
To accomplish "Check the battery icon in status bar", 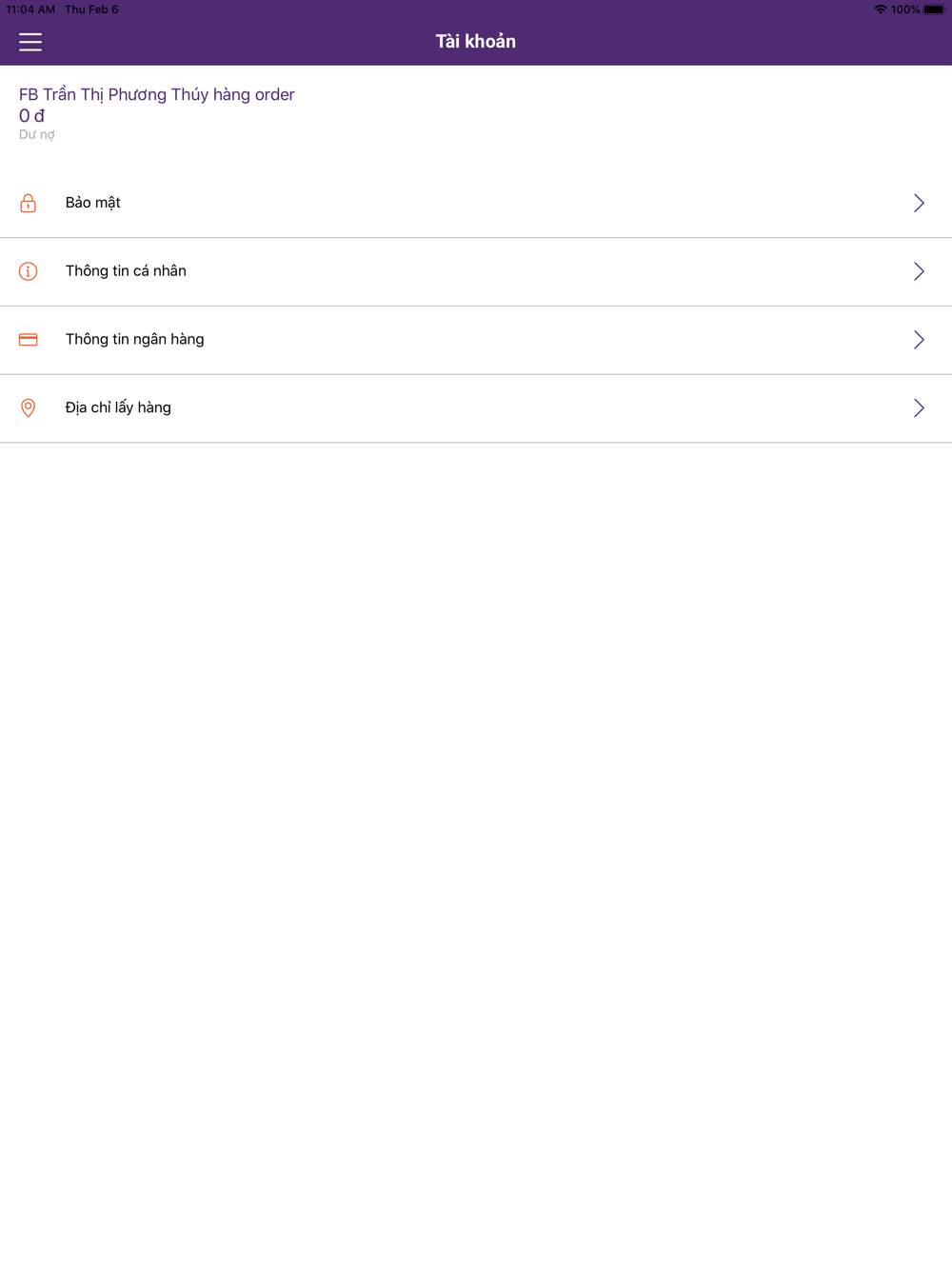I will click(934, 10).
